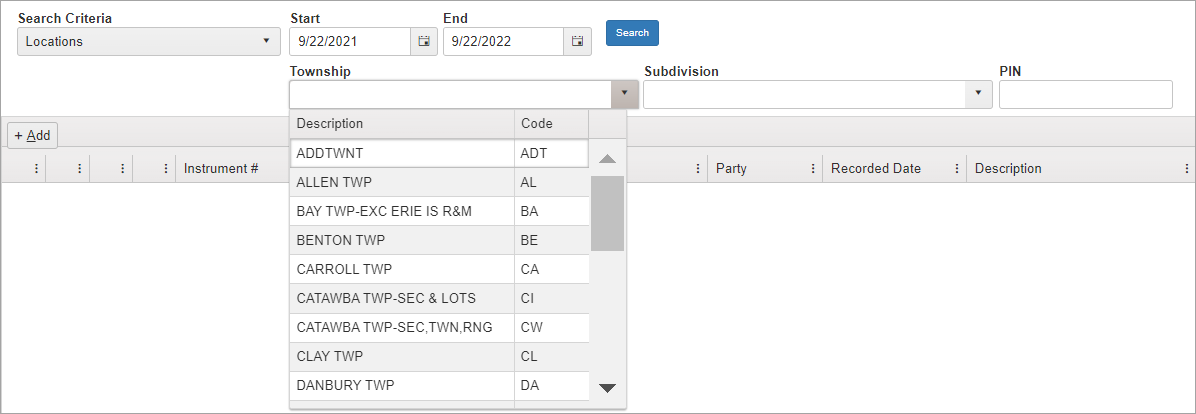Select ALLEN TWP from township list
The width and height of the screenshot is (1196, 414).
click(x=401, y=183)
